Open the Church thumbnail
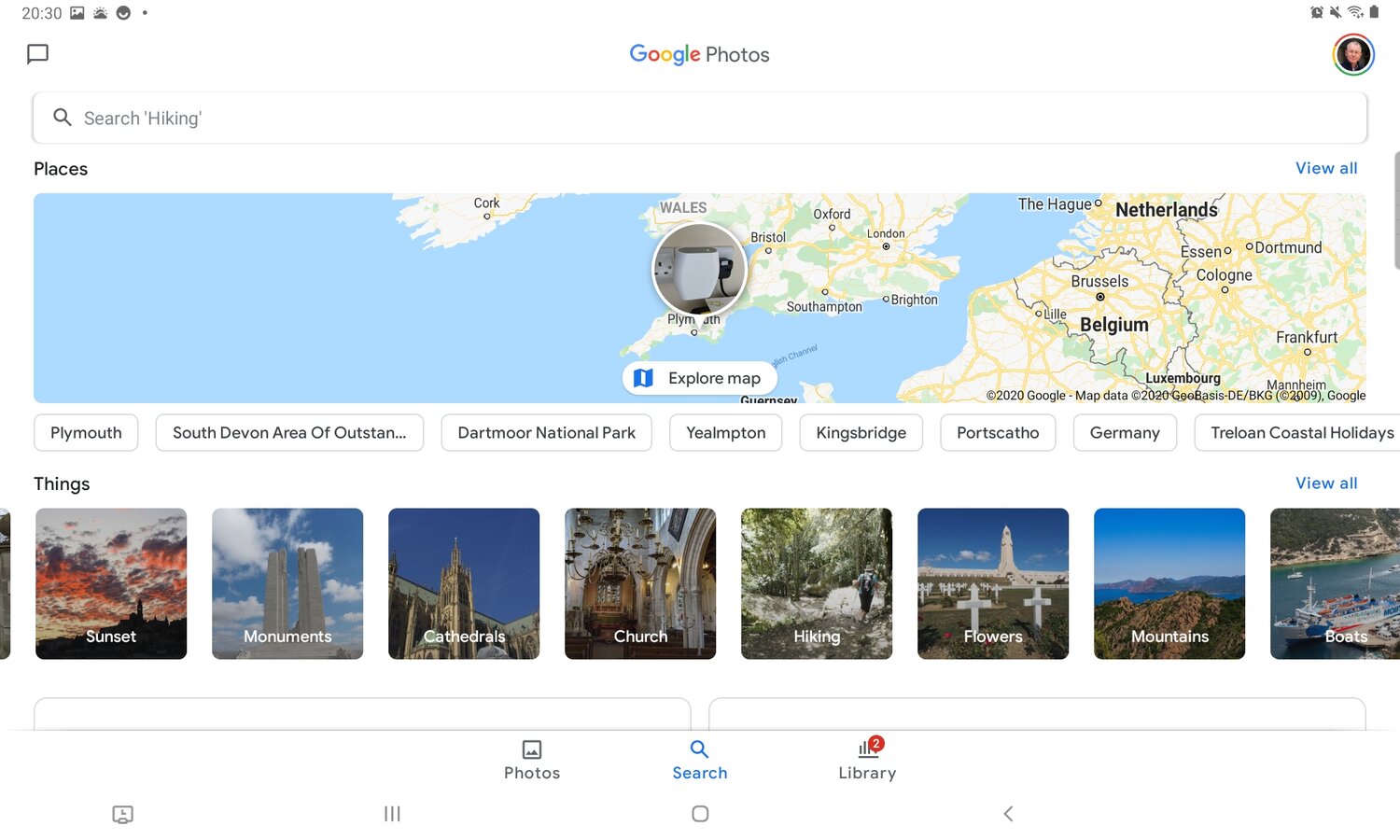Screen dimensions: 1400x840 640,583
